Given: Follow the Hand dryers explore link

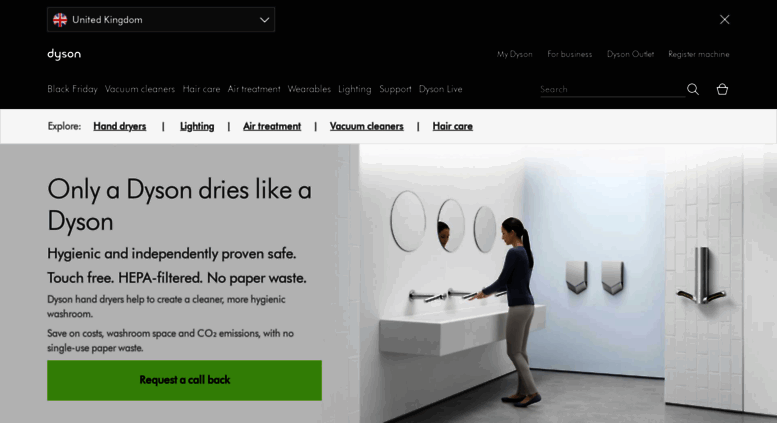Looking at the screenshot, I should tap(120, 126).
